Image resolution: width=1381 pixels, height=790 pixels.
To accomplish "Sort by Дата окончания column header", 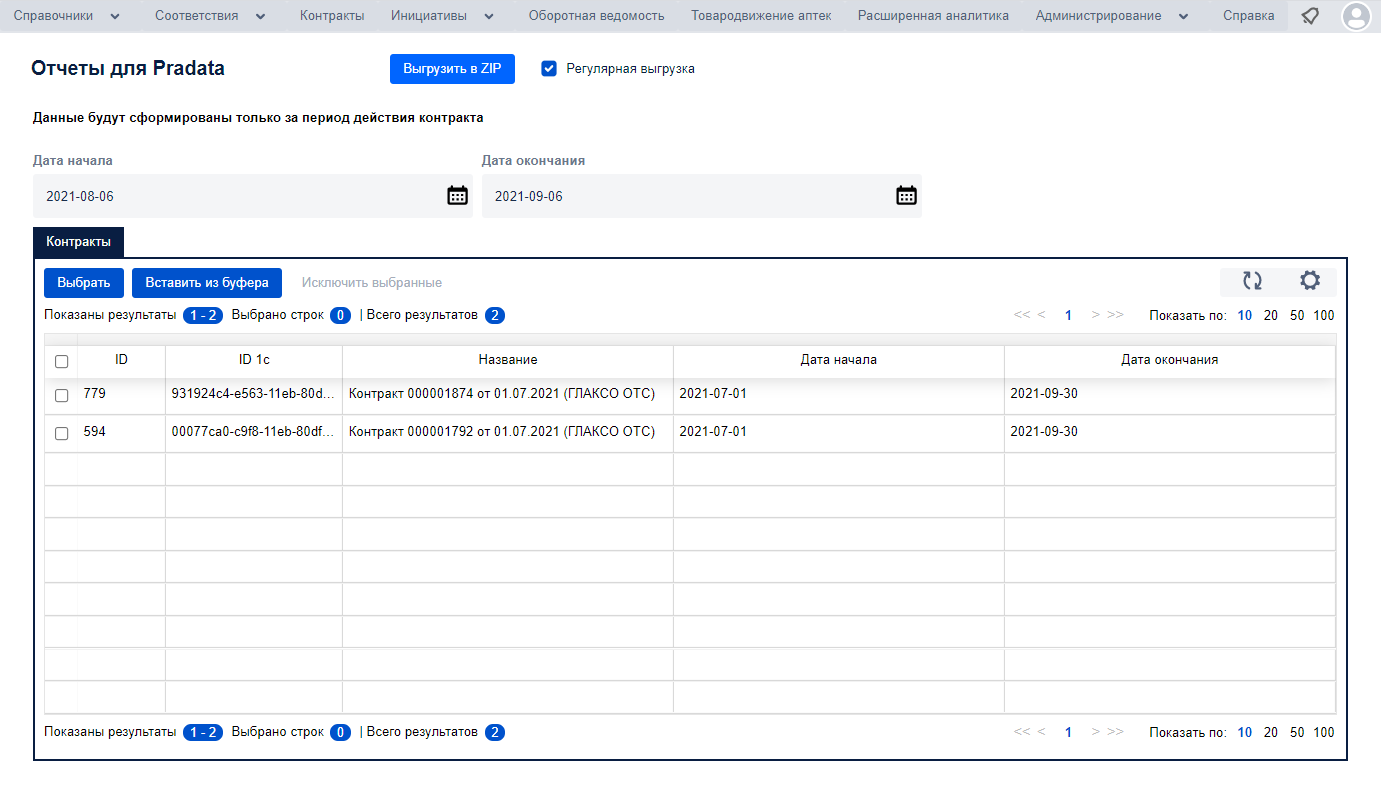I will coord(1170,360).
